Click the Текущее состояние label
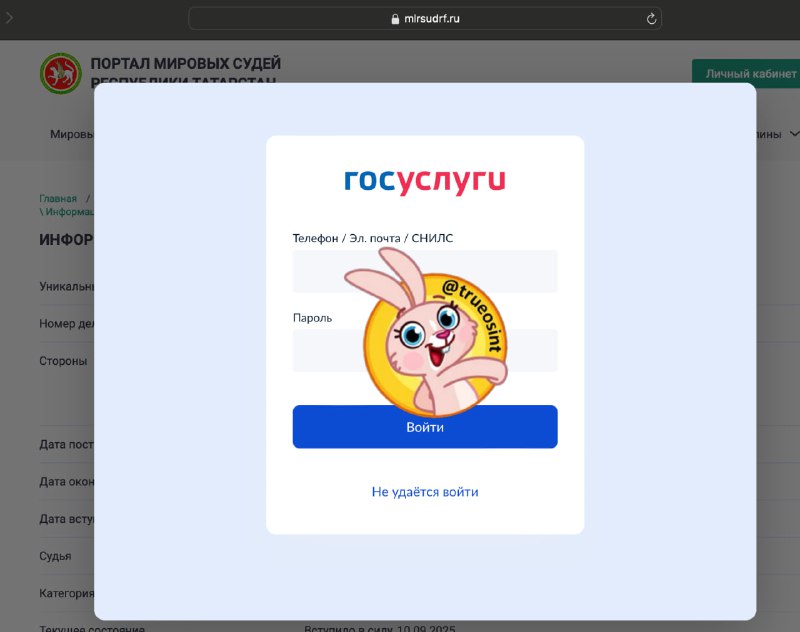This screenshot has height=632, width=800. (x=92, y=628)
